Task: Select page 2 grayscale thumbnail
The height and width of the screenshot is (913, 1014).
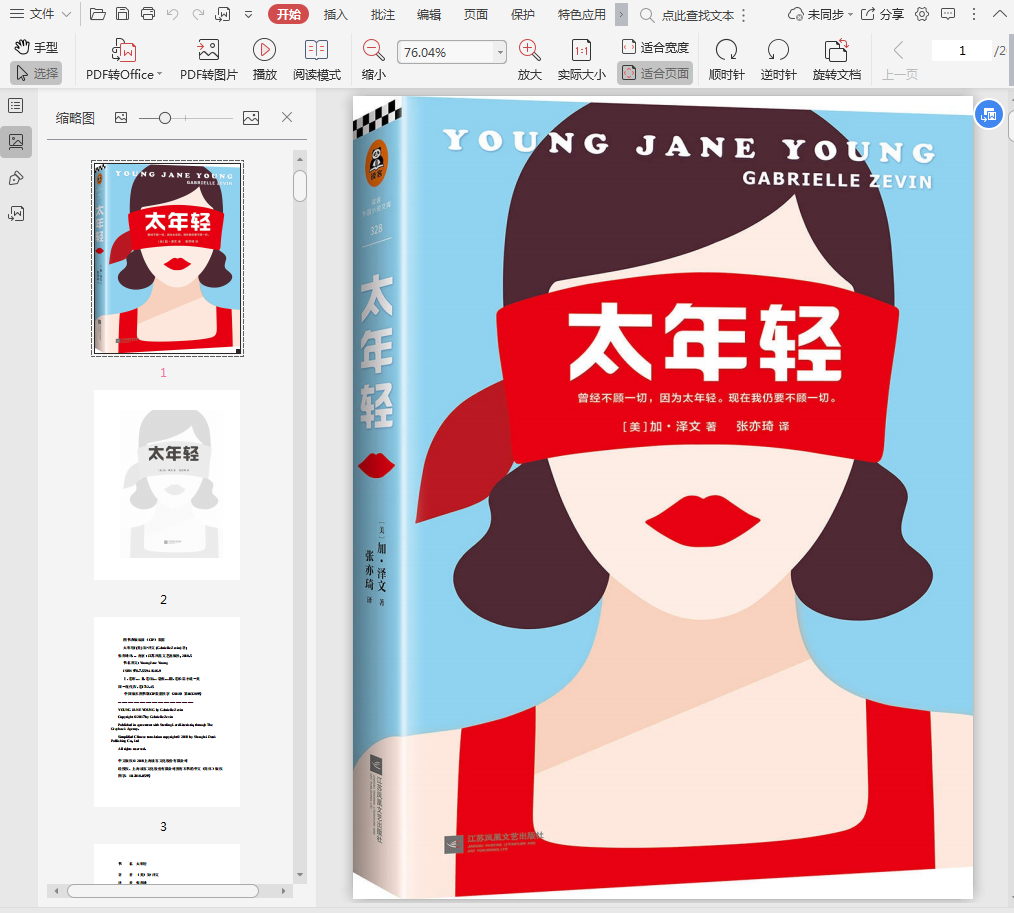Action: tap(167, 485)
